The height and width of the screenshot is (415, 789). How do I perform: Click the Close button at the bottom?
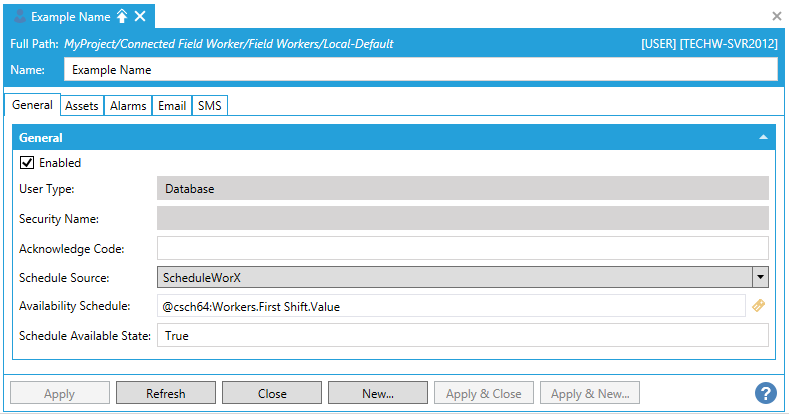click(x=272, y=393)
